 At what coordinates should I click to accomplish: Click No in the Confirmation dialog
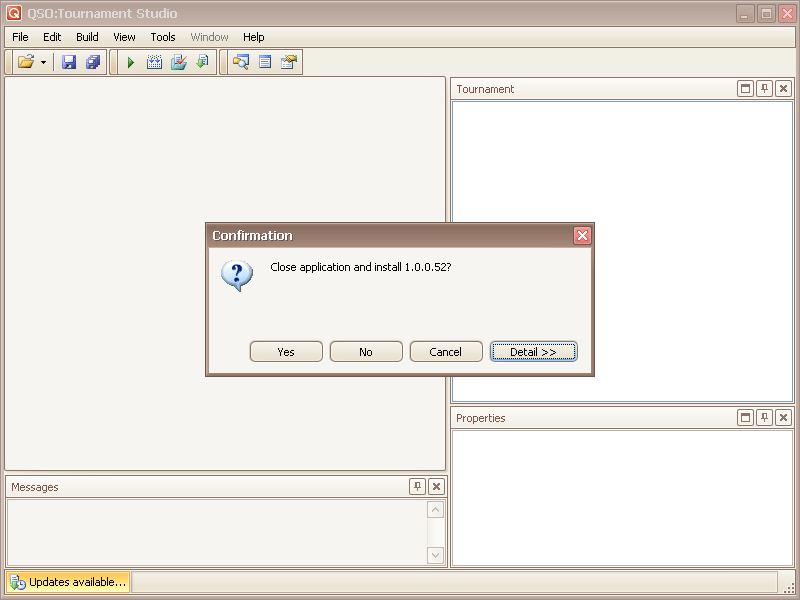click(x=366, y=352)
